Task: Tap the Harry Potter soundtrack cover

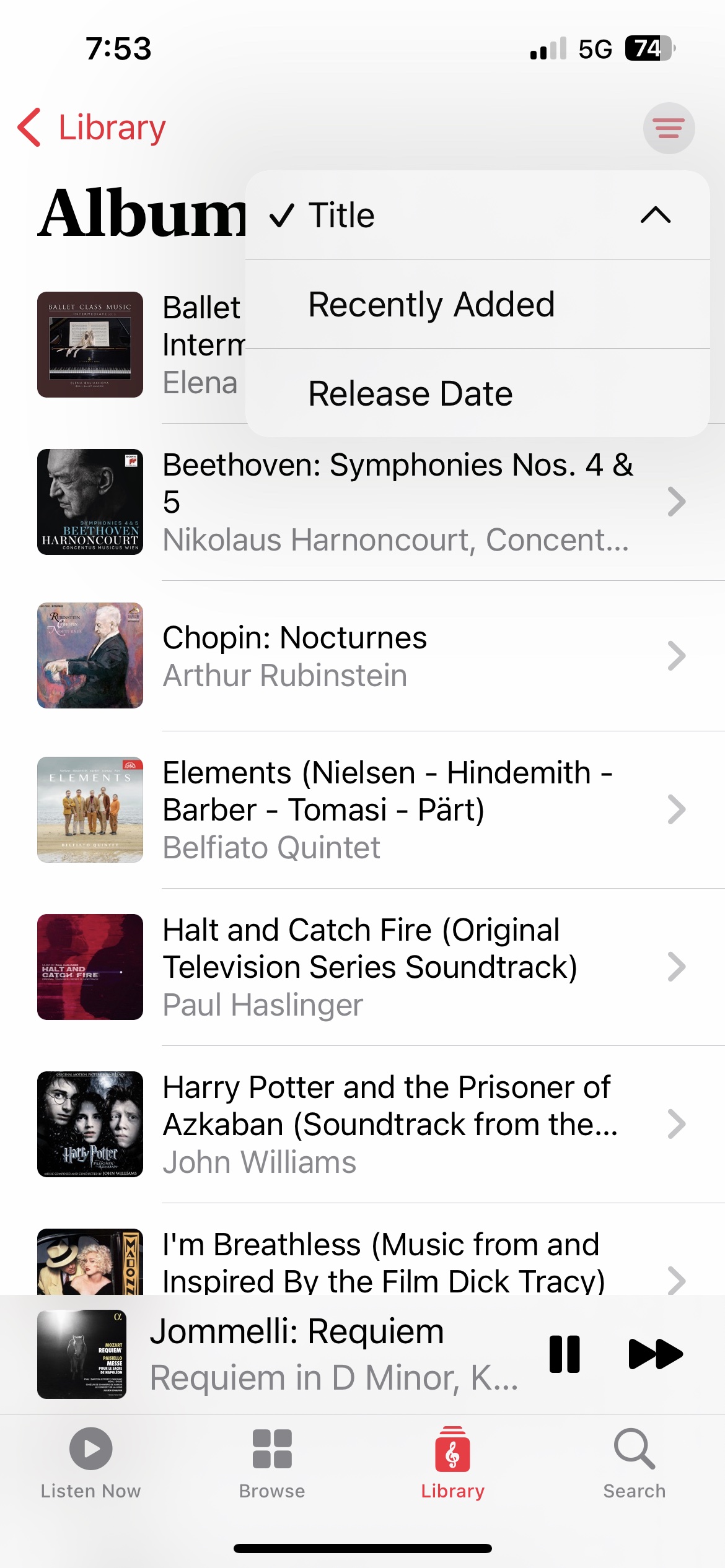Action: tap(90, 1124)
